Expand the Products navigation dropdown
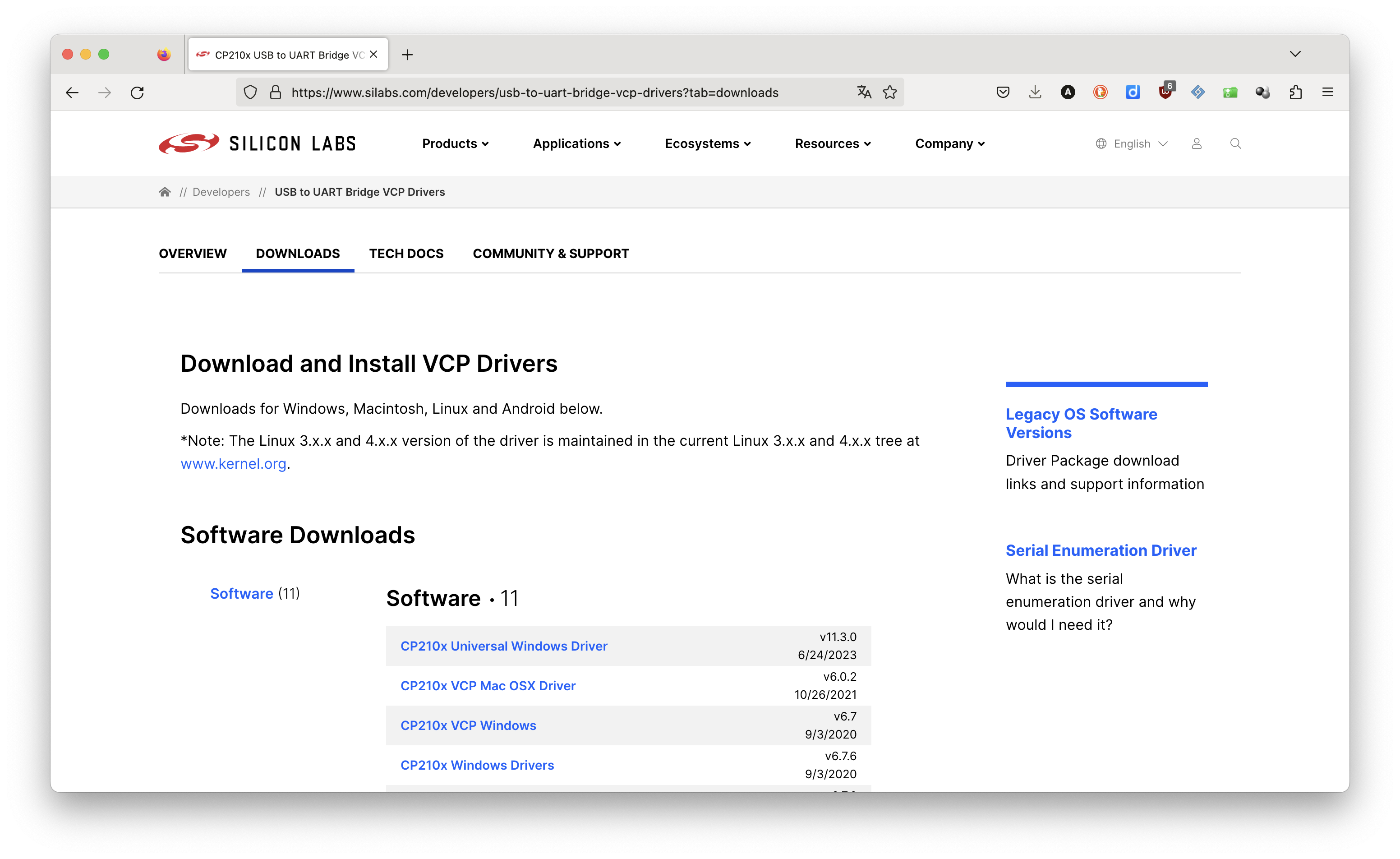 (455, 144)
